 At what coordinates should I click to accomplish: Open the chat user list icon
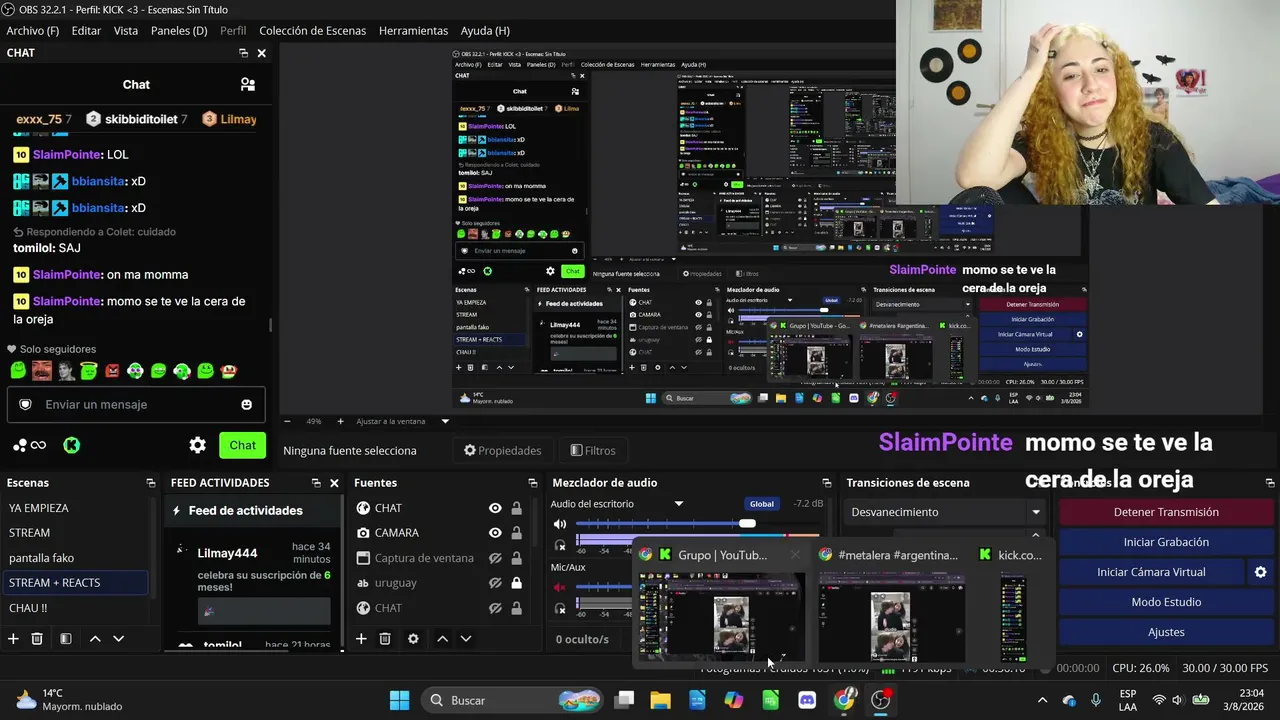point(248,85)
